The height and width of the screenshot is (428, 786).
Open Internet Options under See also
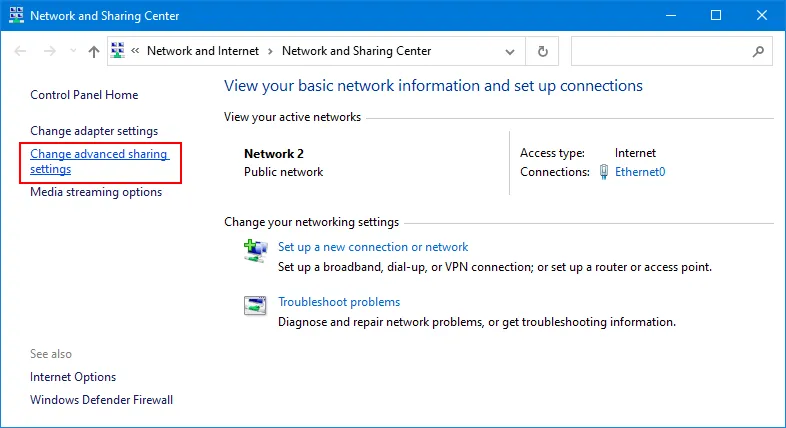coord(73,377)
